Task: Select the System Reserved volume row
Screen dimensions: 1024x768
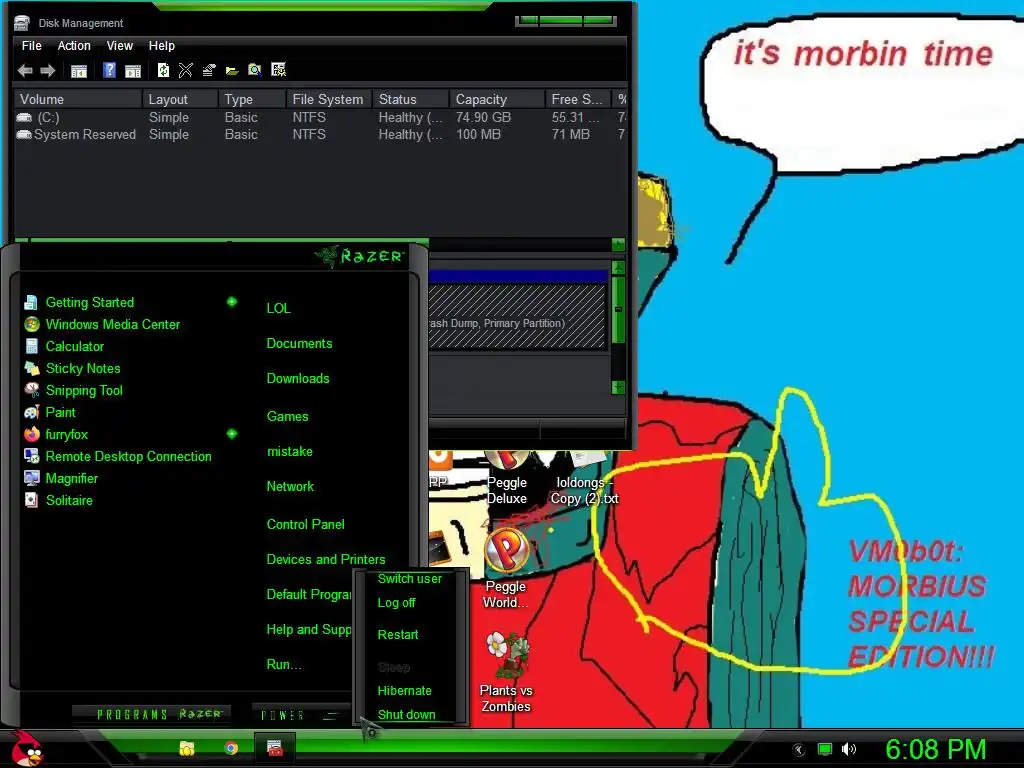Action: pyautogui.click(x=320, y=135)
